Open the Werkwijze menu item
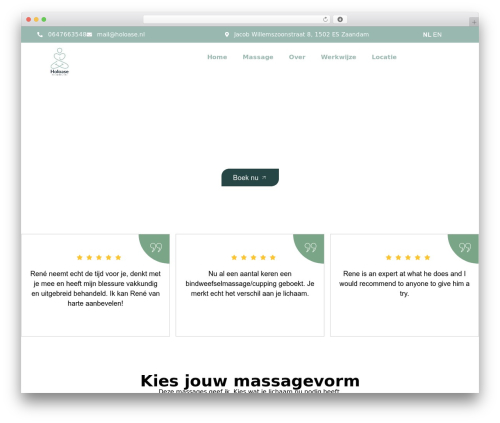The height and width of the screenshot is (423, 500). click(x=338, y=57)
